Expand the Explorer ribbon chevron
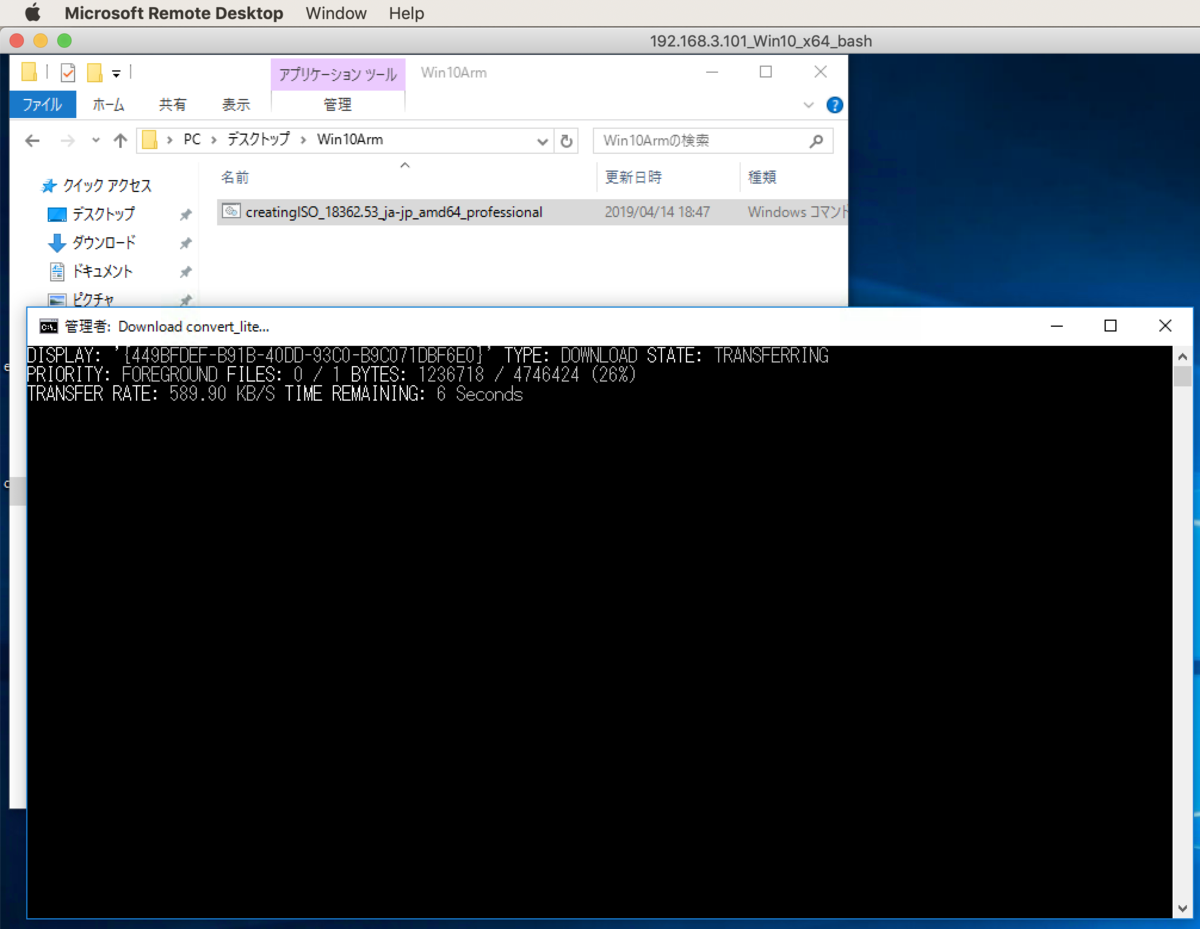This screenshot has height=929, width=1200. point(809,105)
